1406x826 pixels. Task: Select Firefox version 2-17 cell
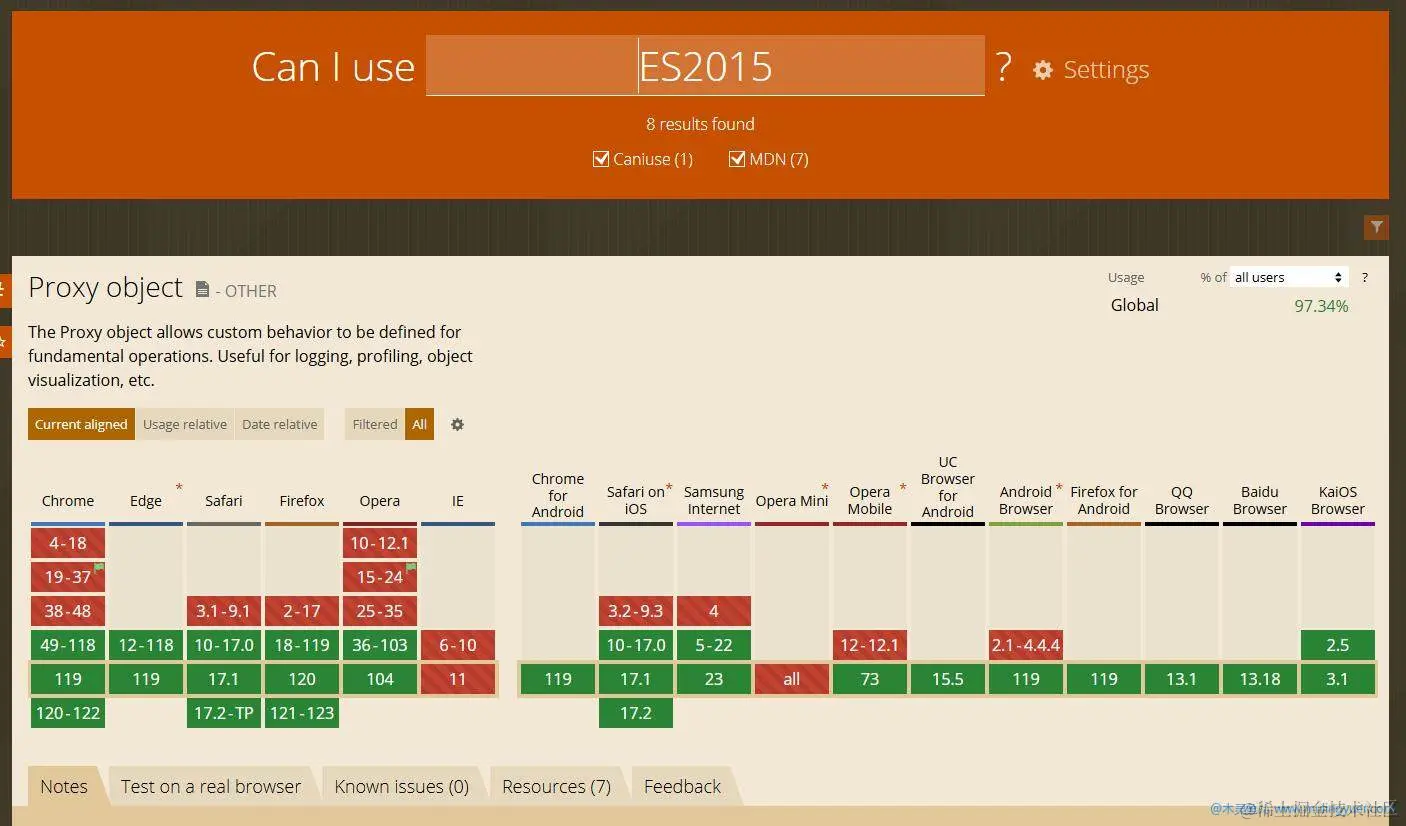pyautogui.click(x=302, y=611)
